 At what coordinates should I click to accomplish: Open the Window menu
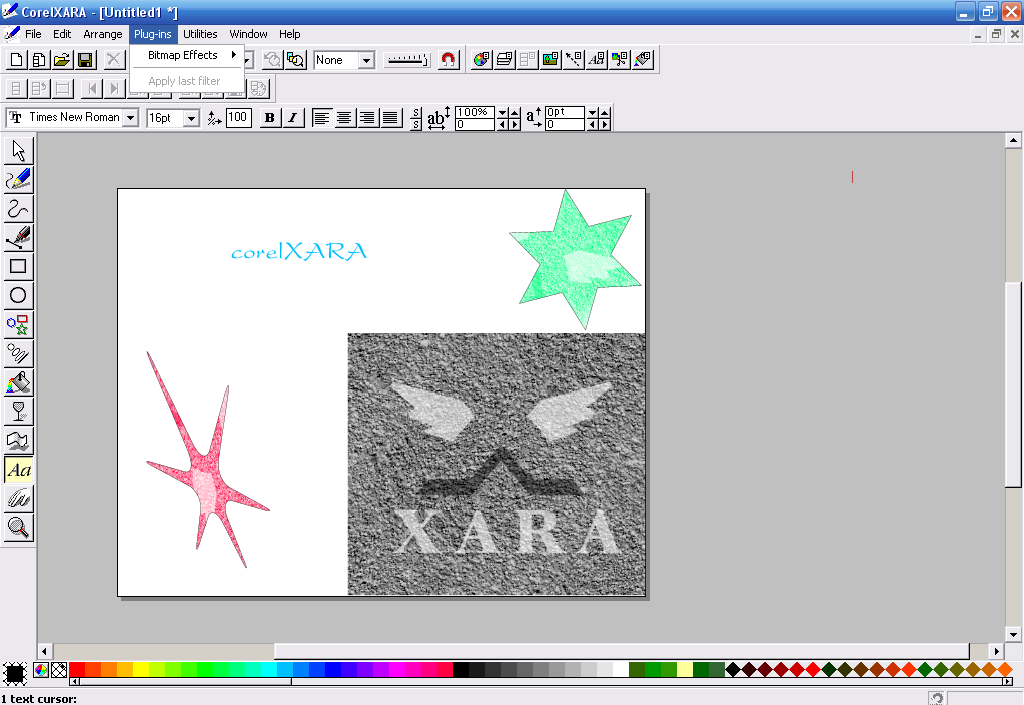pyautogui.click(x=248, y=34)
